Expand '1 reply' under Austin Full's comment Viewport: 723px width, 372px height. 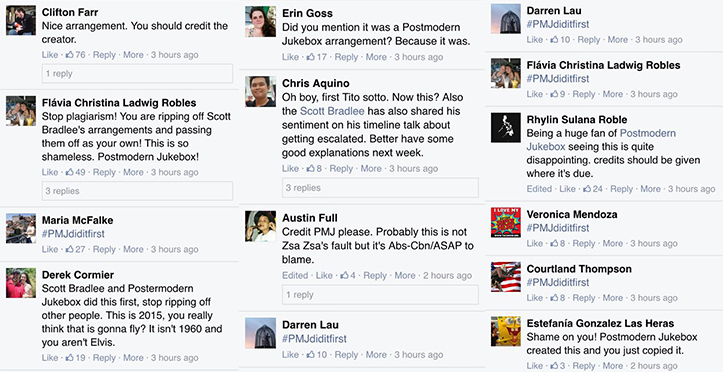pyautogui.click(x=380, y=295)
